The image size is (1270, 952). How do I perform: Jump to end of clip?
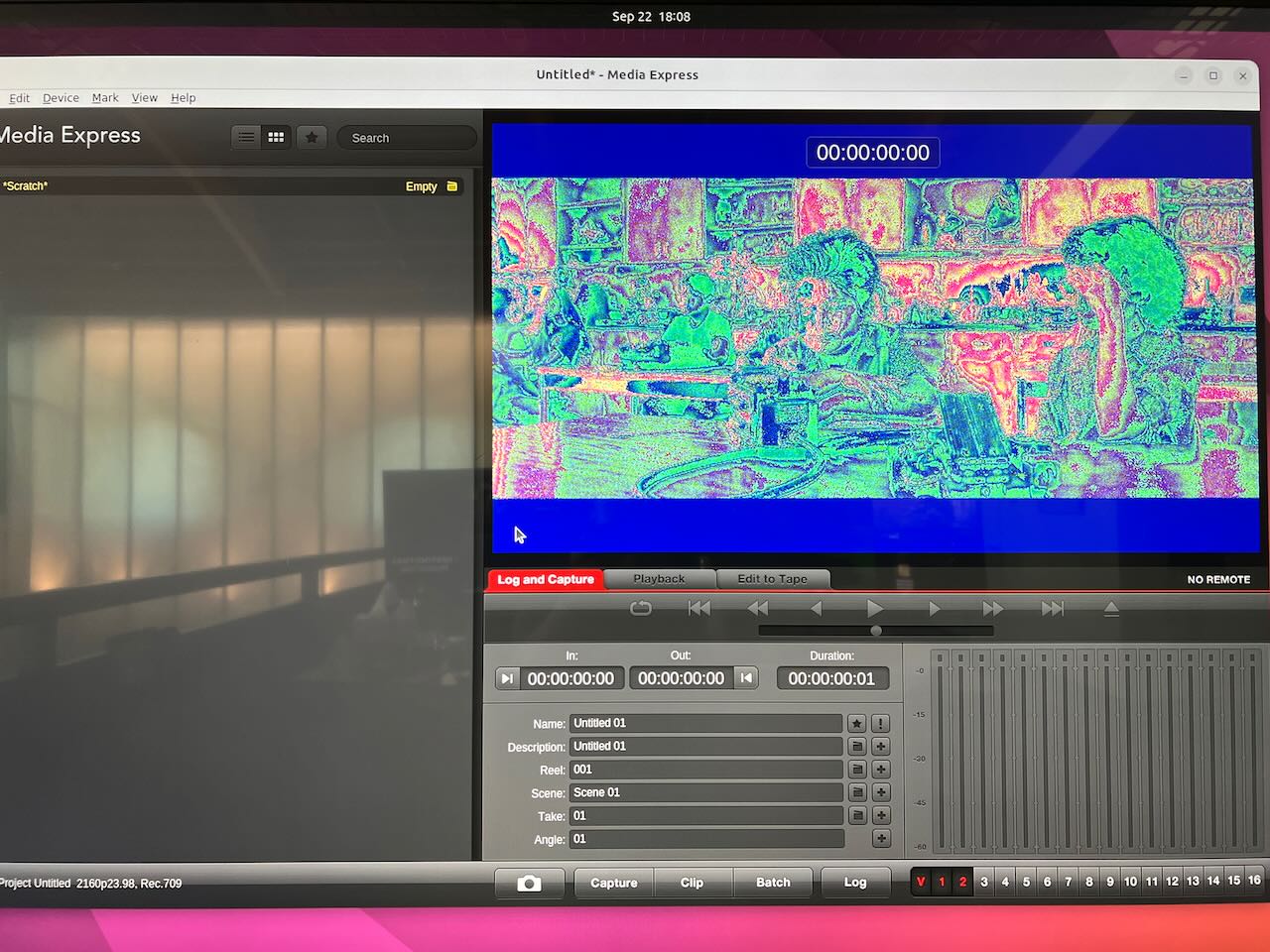pos(1052,608)
